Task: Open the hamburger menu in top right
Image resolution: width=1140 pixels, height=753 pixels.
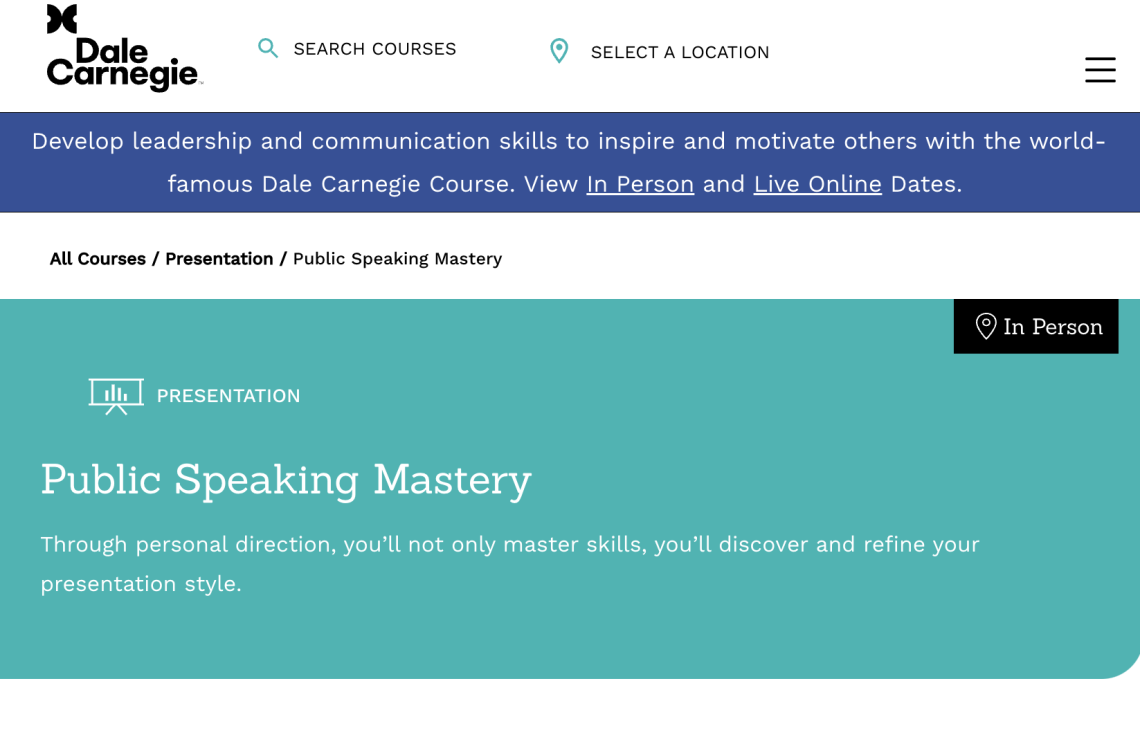Action: pos(1100,70)
